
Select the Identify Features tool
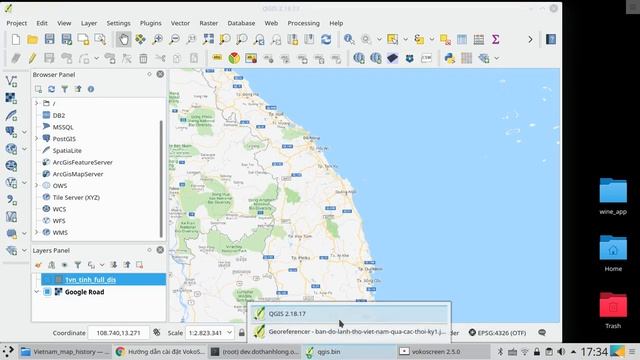349,39
